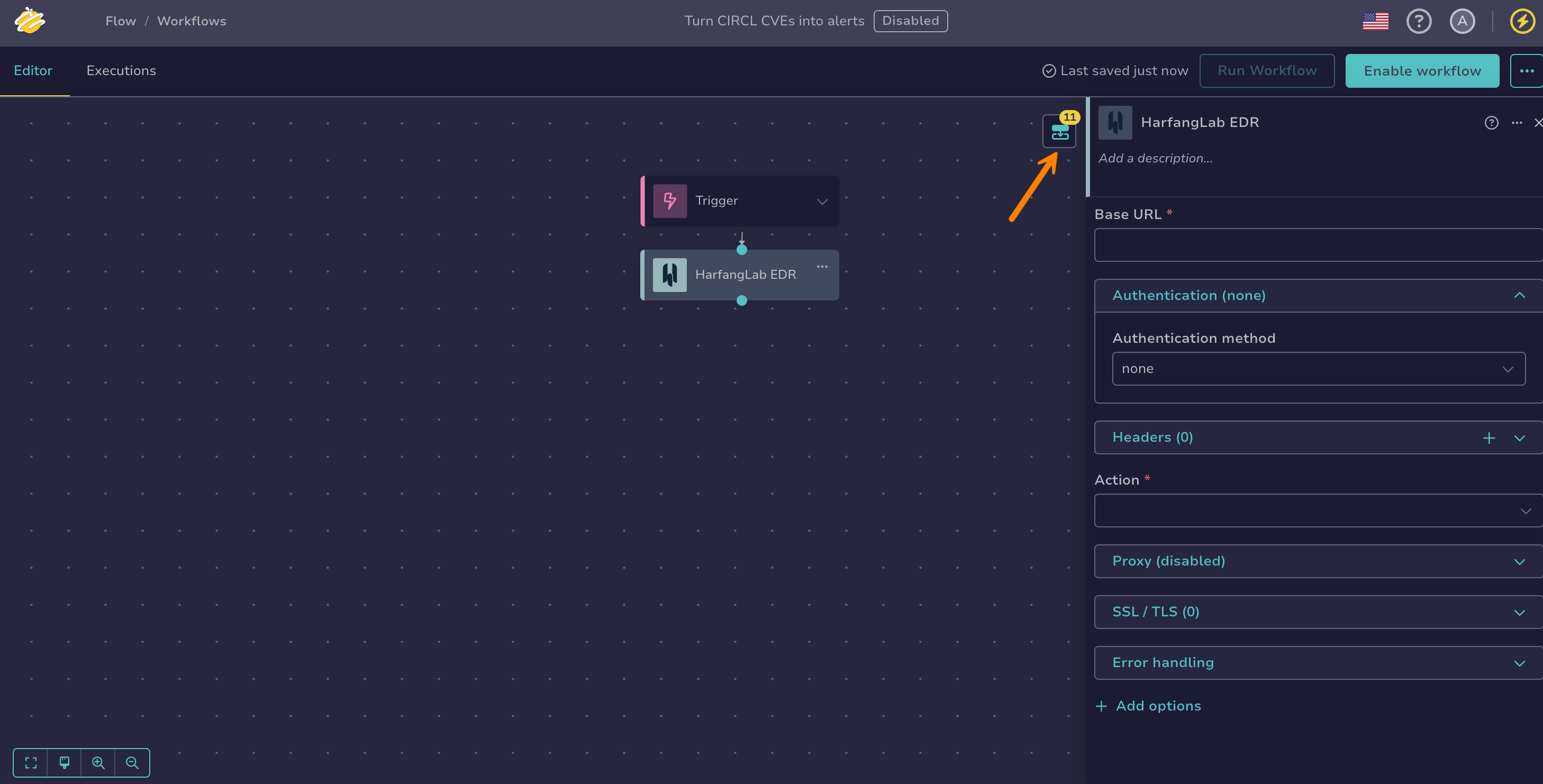Click the HarfangLab EDR node input connector dot
This screenshot has height=784, width=1543.
pos(741,250)
